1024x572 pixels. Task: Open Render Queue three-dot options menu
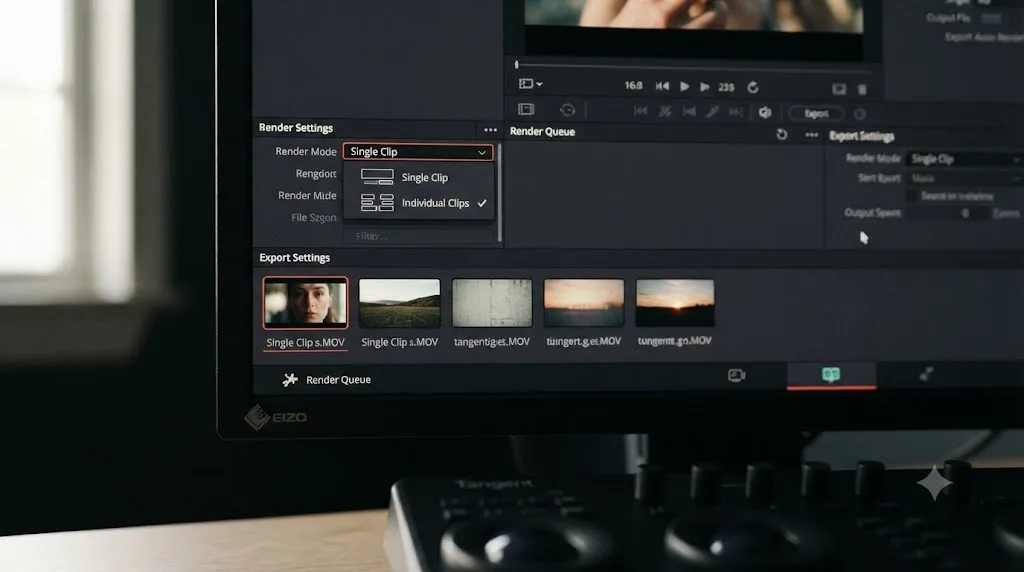[x=812, y=135]
